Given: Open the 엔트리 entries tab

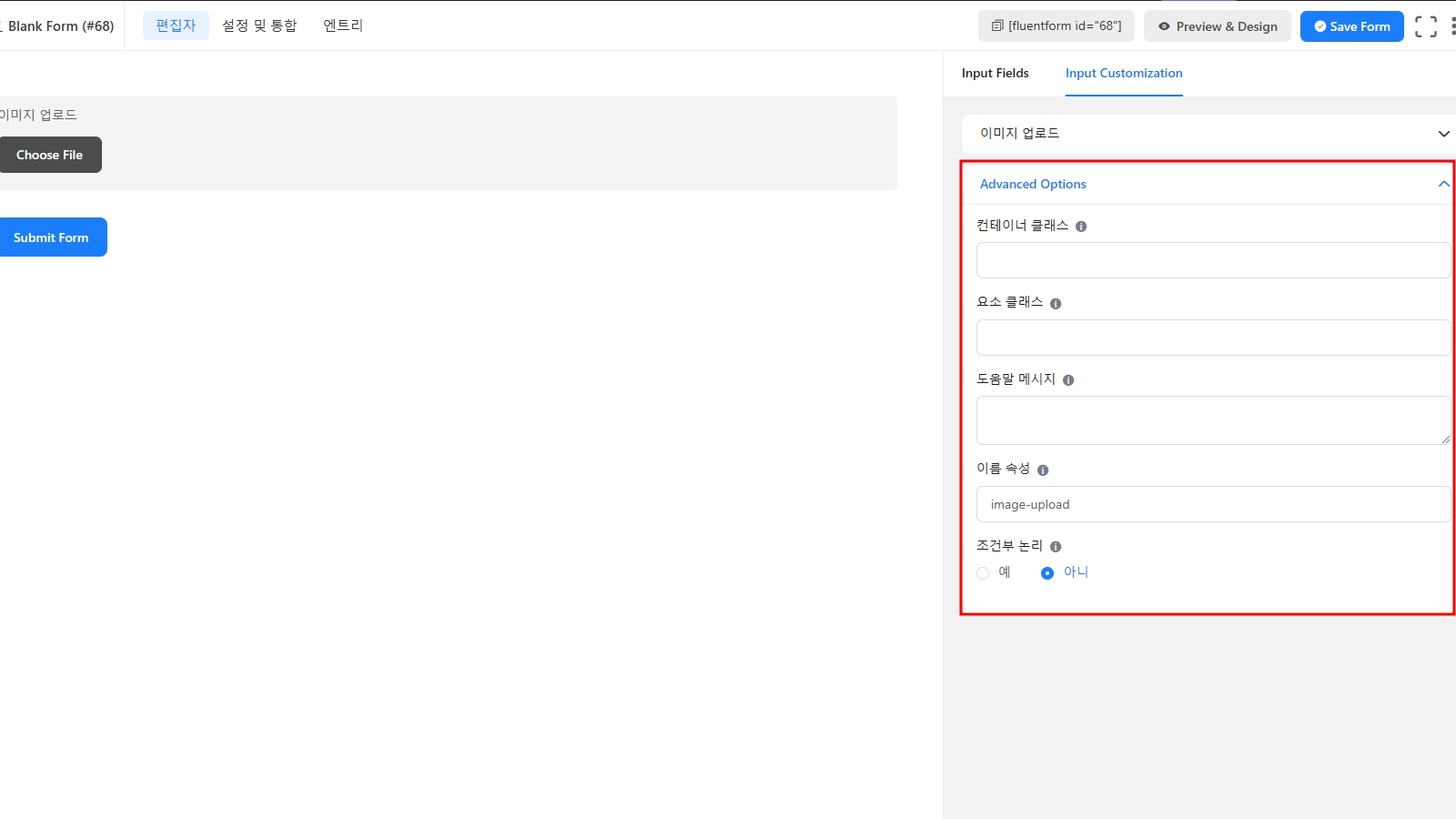Looking at the screenshot, I should point(343,25).
